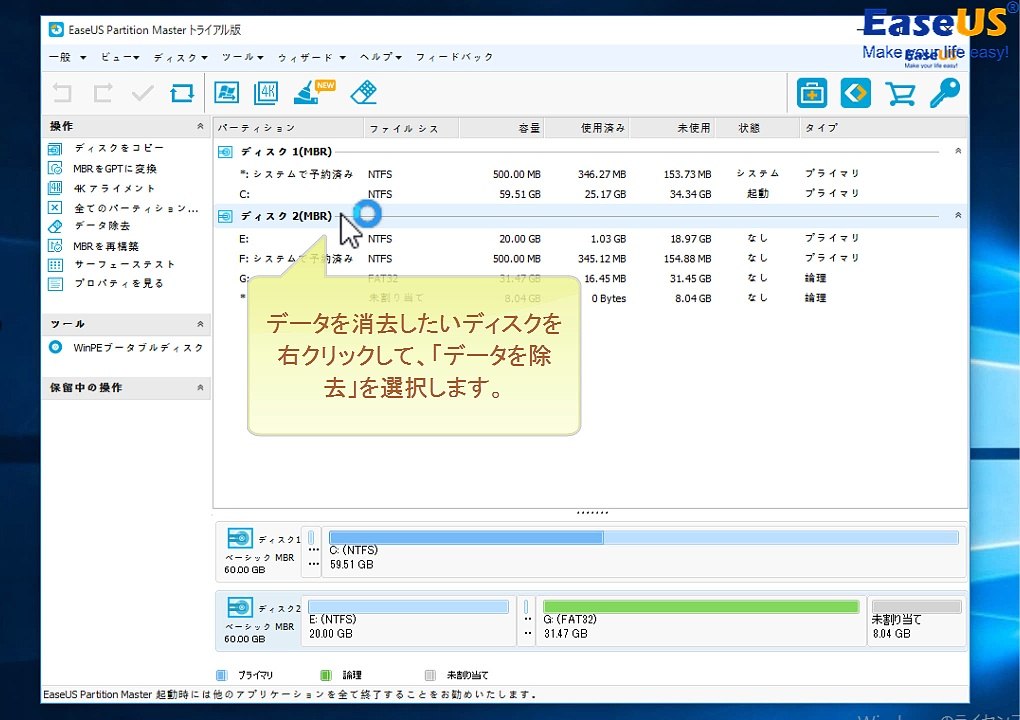The width and height of the screenshot is (1020, 720).
Task: Select *: システムで予約済み on disk 1
Action: coord(590,174)
